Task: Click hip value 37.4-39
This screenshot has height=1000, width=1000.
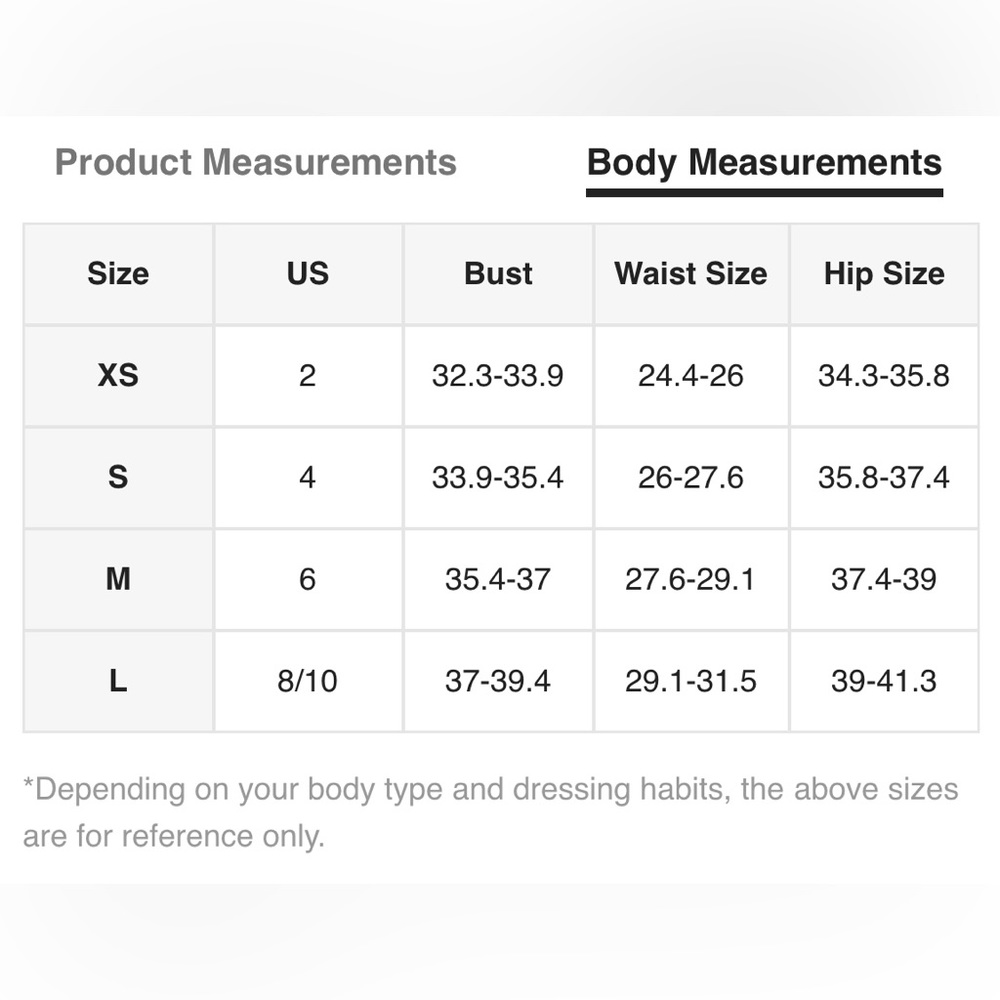Action: click(x=884, y=579)
